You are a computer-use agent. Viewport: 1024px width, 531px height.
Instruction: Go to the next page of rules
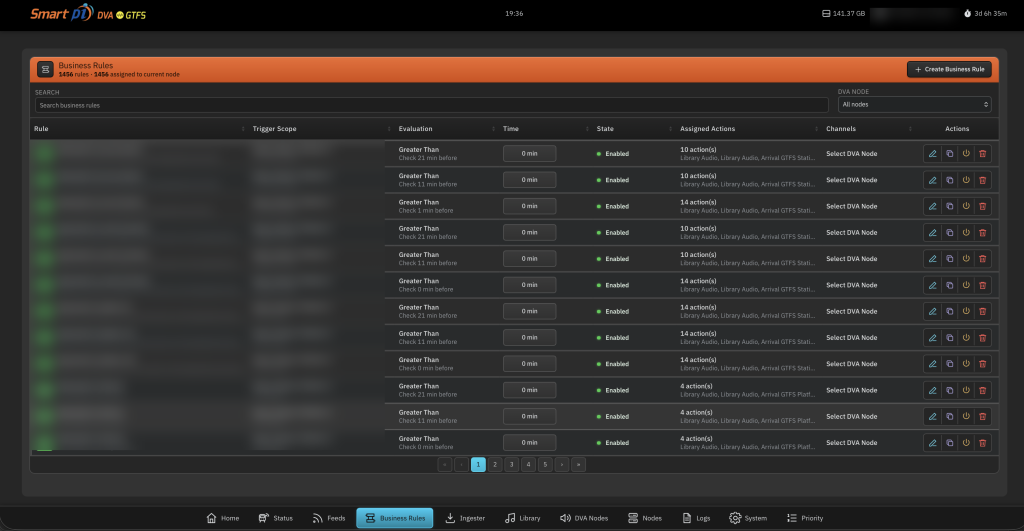click(x=562, y=464)
